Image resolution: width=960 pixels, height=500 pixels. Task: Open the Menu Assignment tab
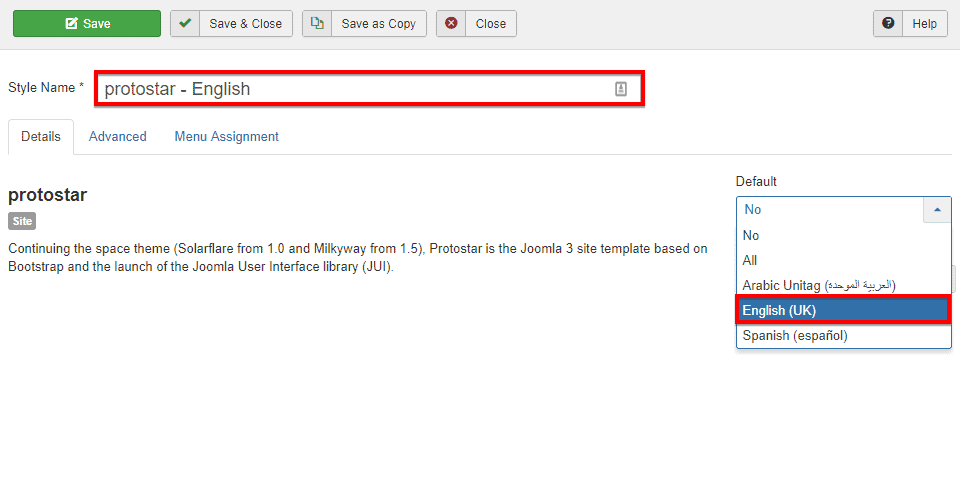click(227, 136)
